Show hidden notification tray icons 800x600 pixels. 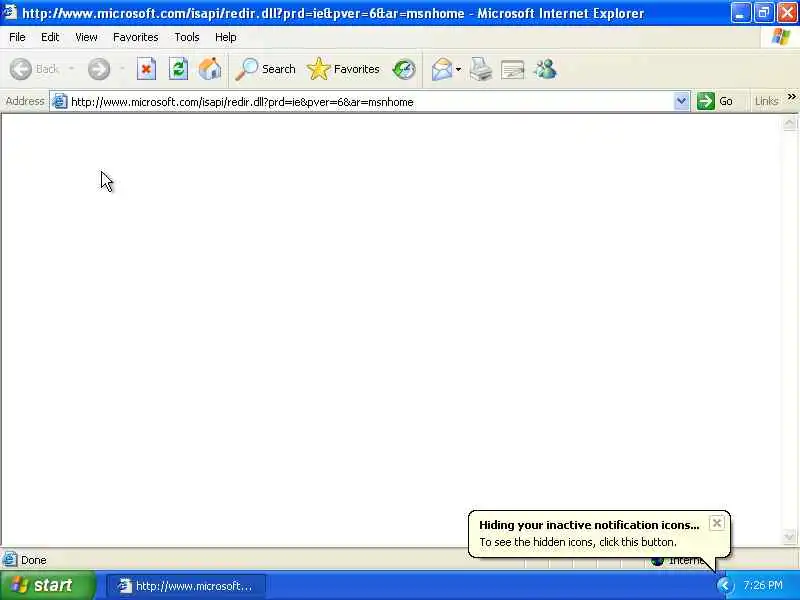click(724, 585)
